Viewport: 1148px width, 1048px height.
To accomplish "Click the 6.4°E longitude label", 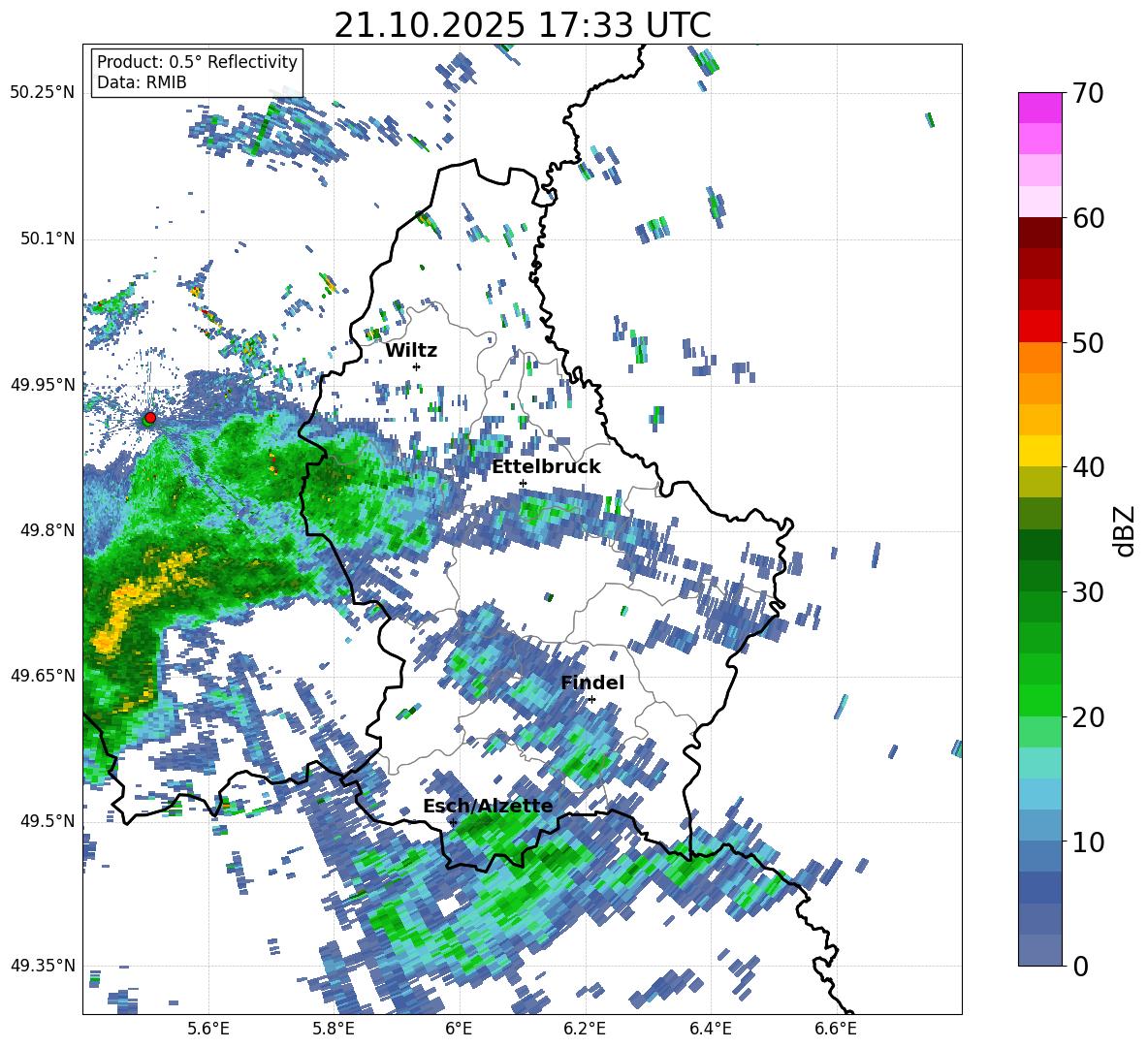I will [710, 1029].
